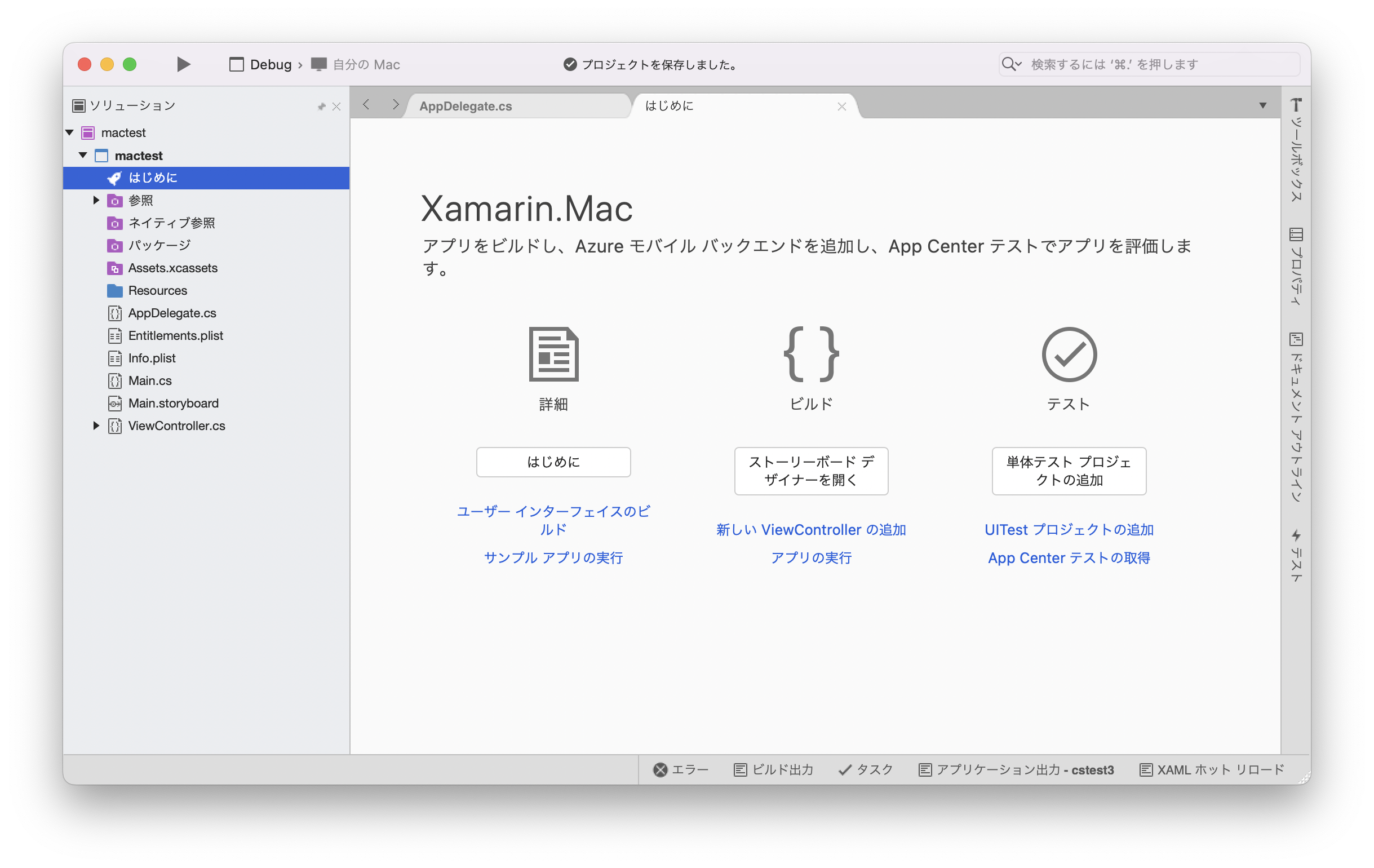Click the はじめに button
The width and height of the screenshot is (1374, 868).
(553, 462)
